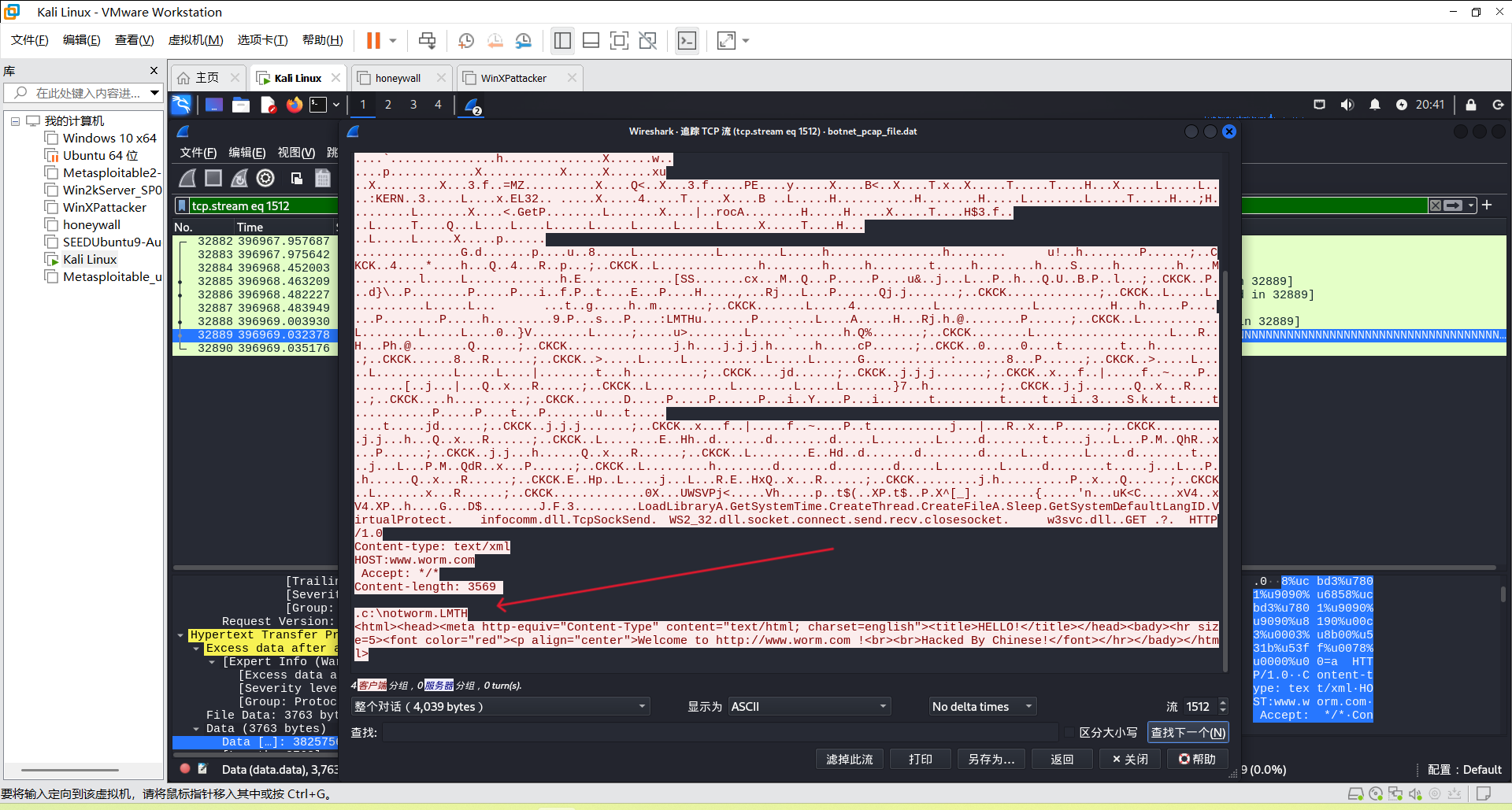Image resolution: width=1512 pixels, height=810 pixels.
Task: Open the terminal emulator in Kali panel
Action: click(x=318, y=105)
